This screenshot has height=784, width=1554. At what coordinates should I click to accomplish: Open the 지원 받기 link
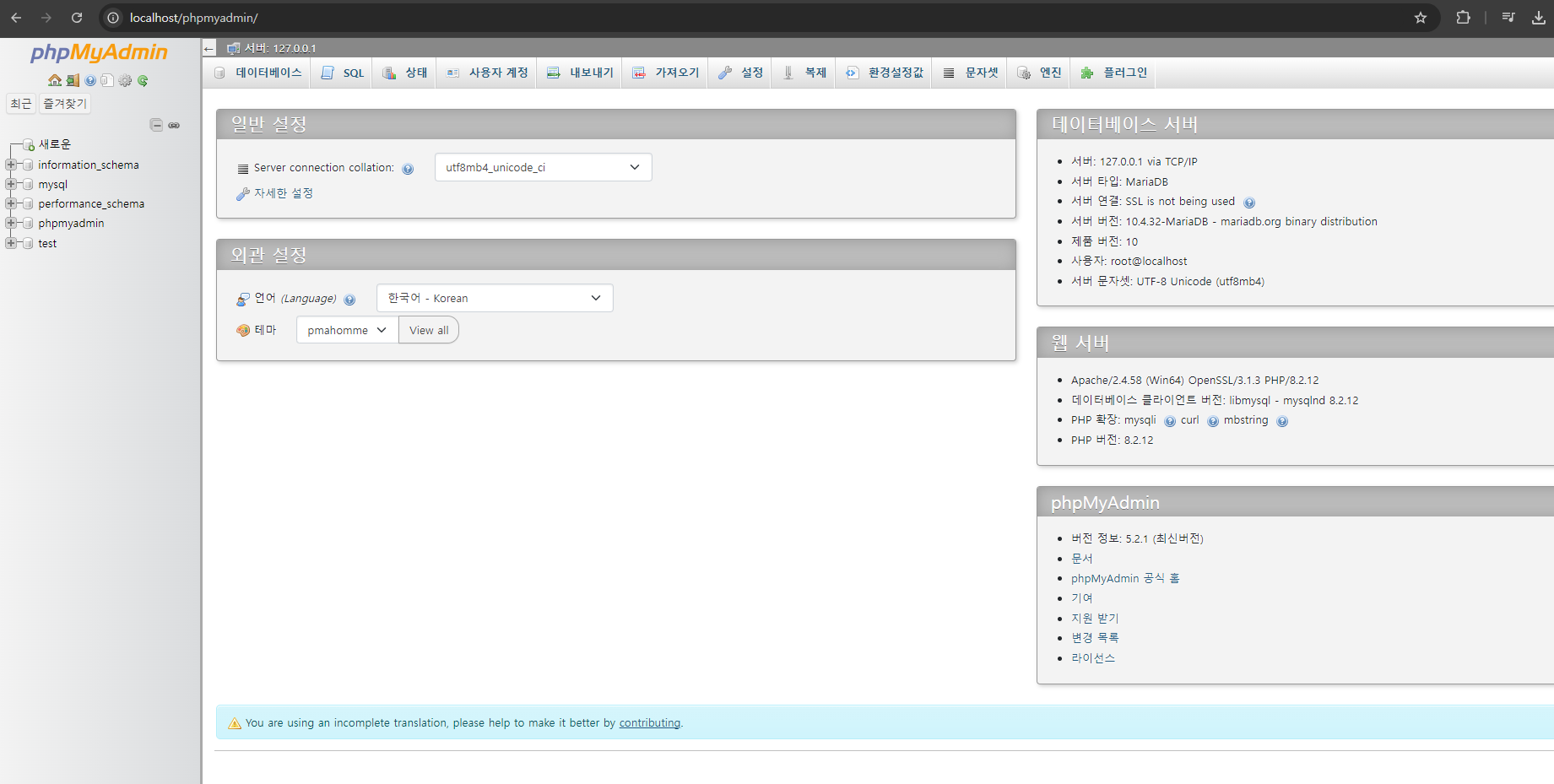pos(1095,619)
